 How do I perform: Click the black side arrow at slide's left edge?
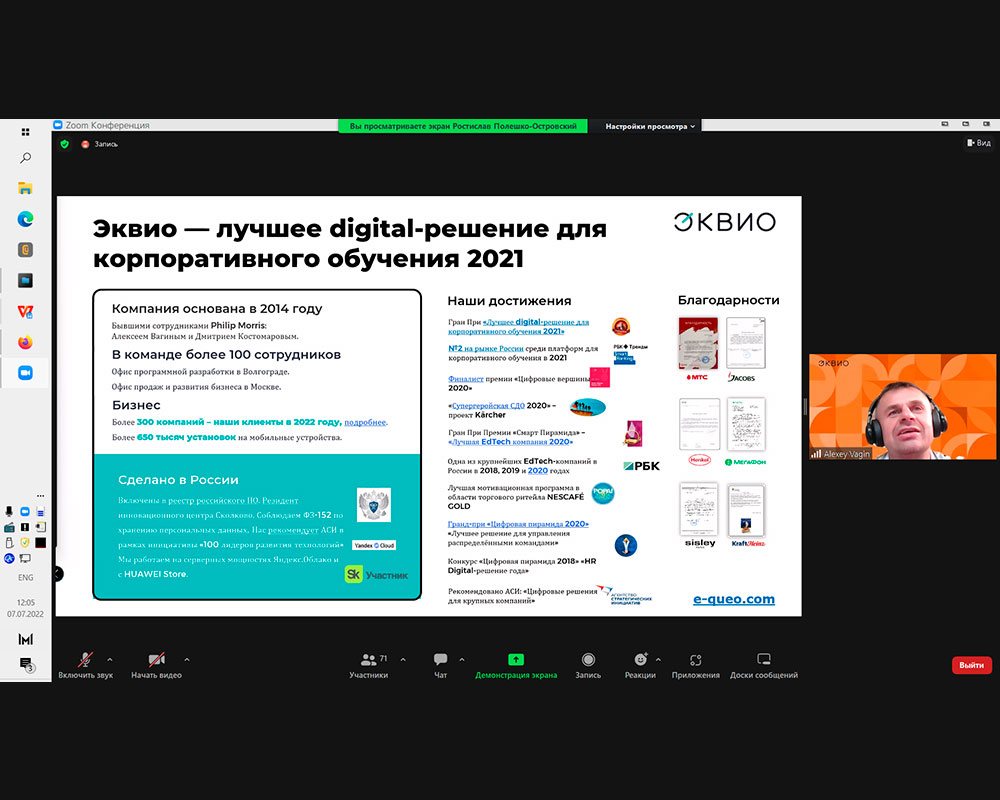coord(58,574)
